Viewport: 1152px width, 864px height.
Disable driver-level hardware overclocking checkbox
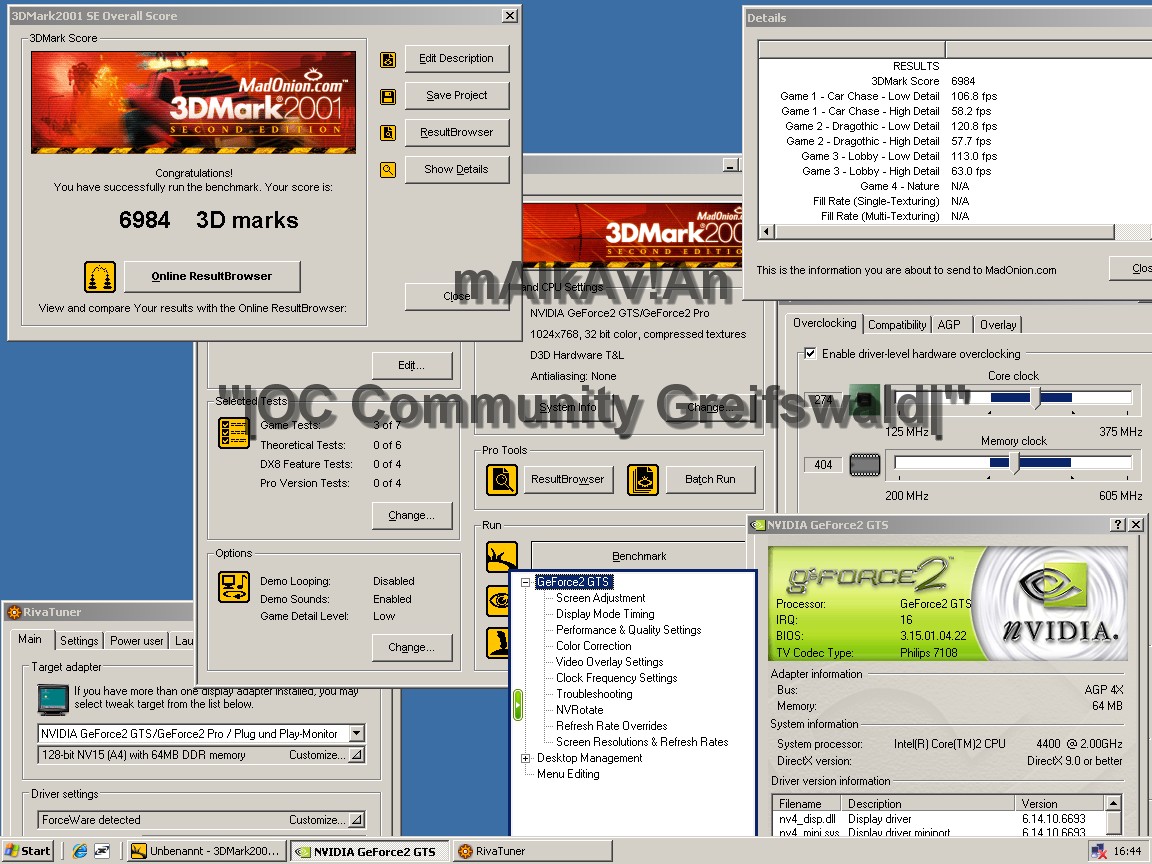click(810, 353)
